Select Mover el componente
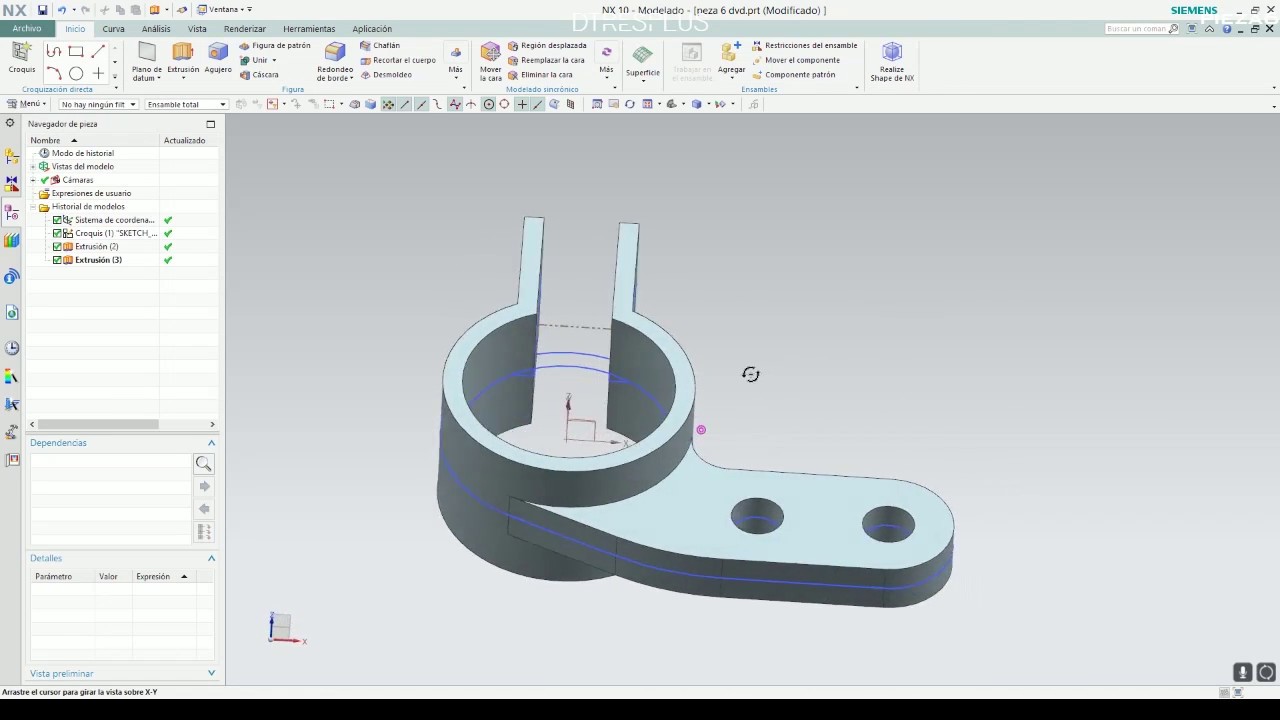1280x720 pixels. click(x=796, y=60)
